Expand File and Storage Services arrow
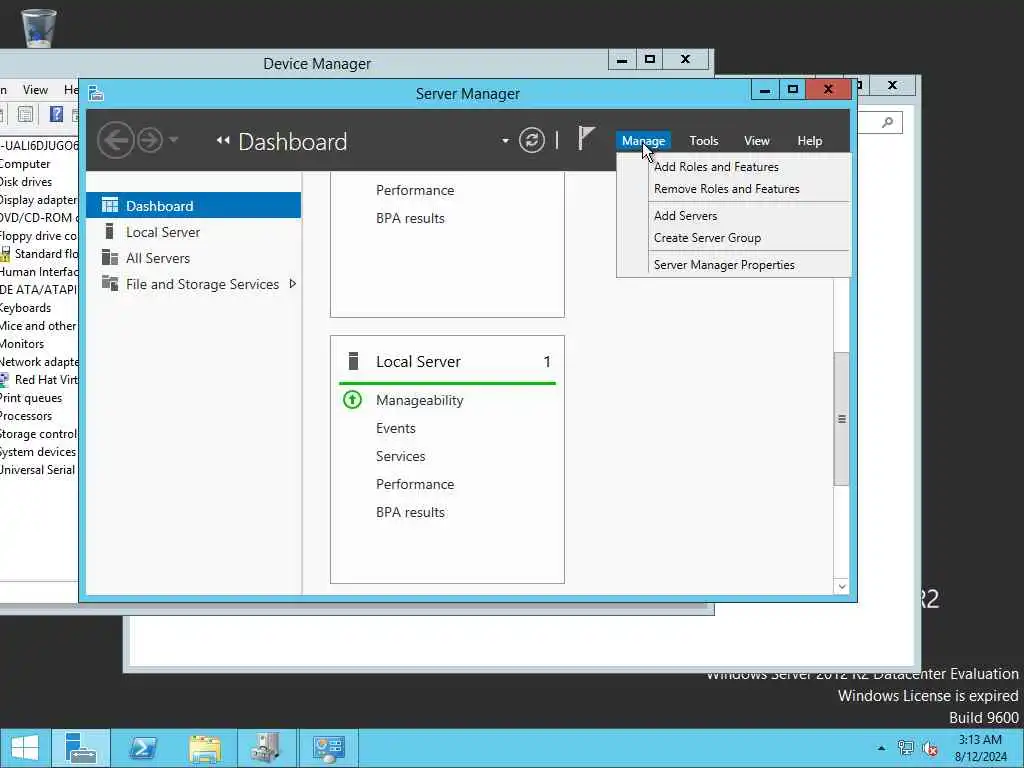 click(293, 283)
